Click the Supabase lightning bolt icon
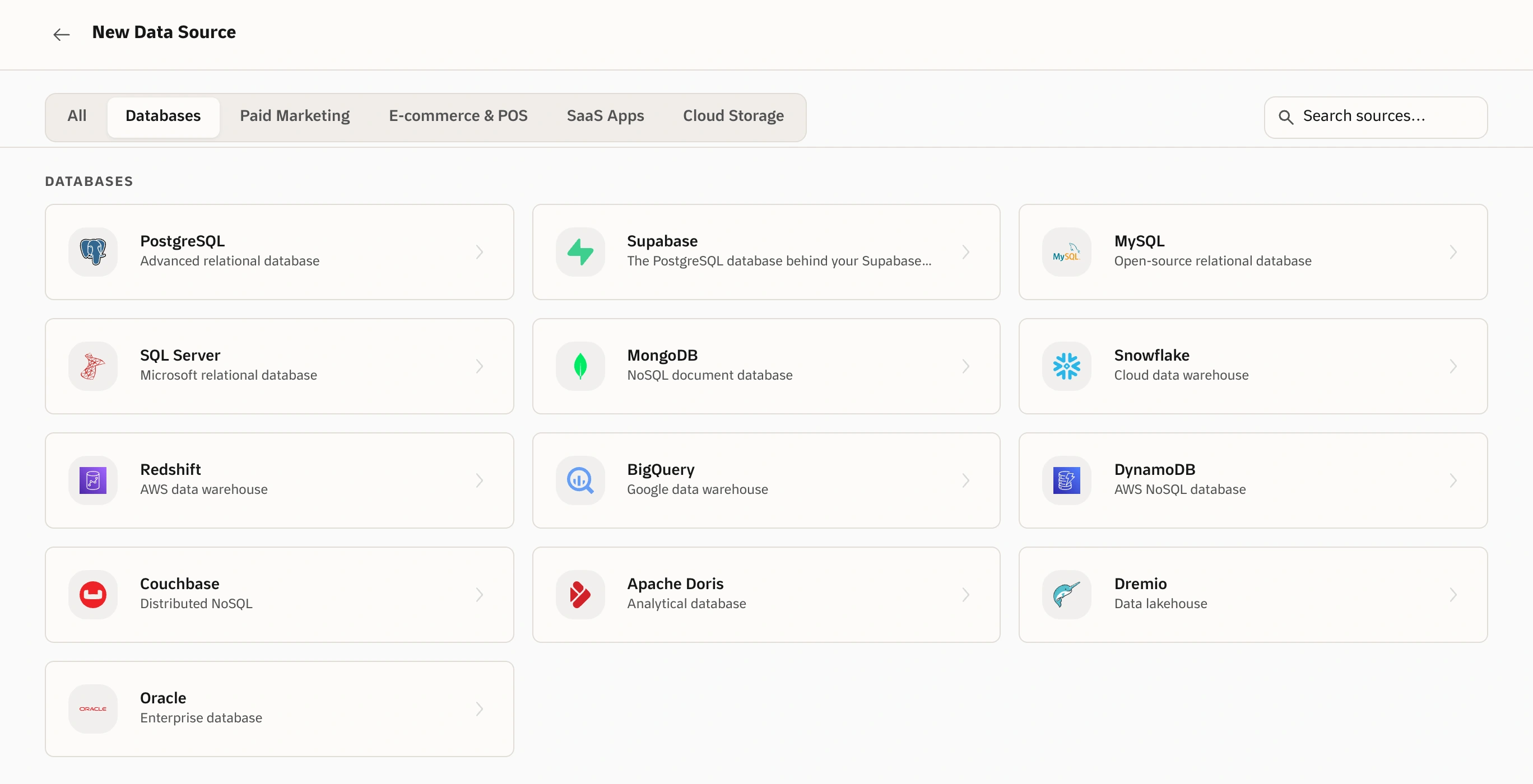The width and height of the screenshot is (1533, 784). [x=580, y=251]
